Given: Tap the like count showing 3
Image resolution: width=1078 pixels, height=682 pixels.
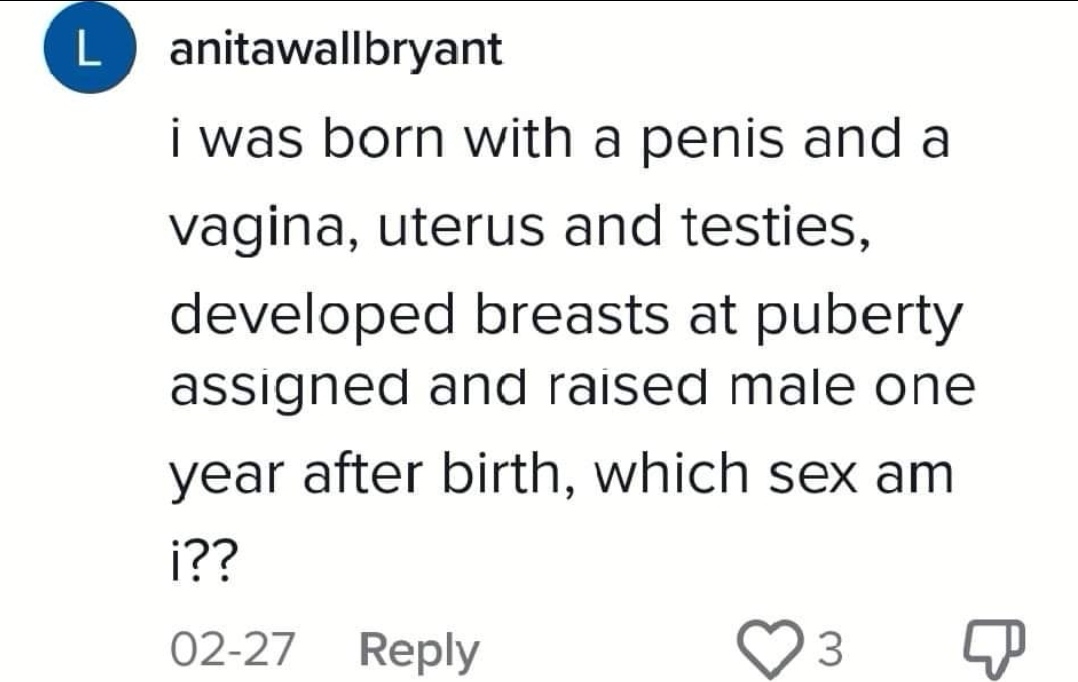Looking at the screenshot, I should [830, 648].
